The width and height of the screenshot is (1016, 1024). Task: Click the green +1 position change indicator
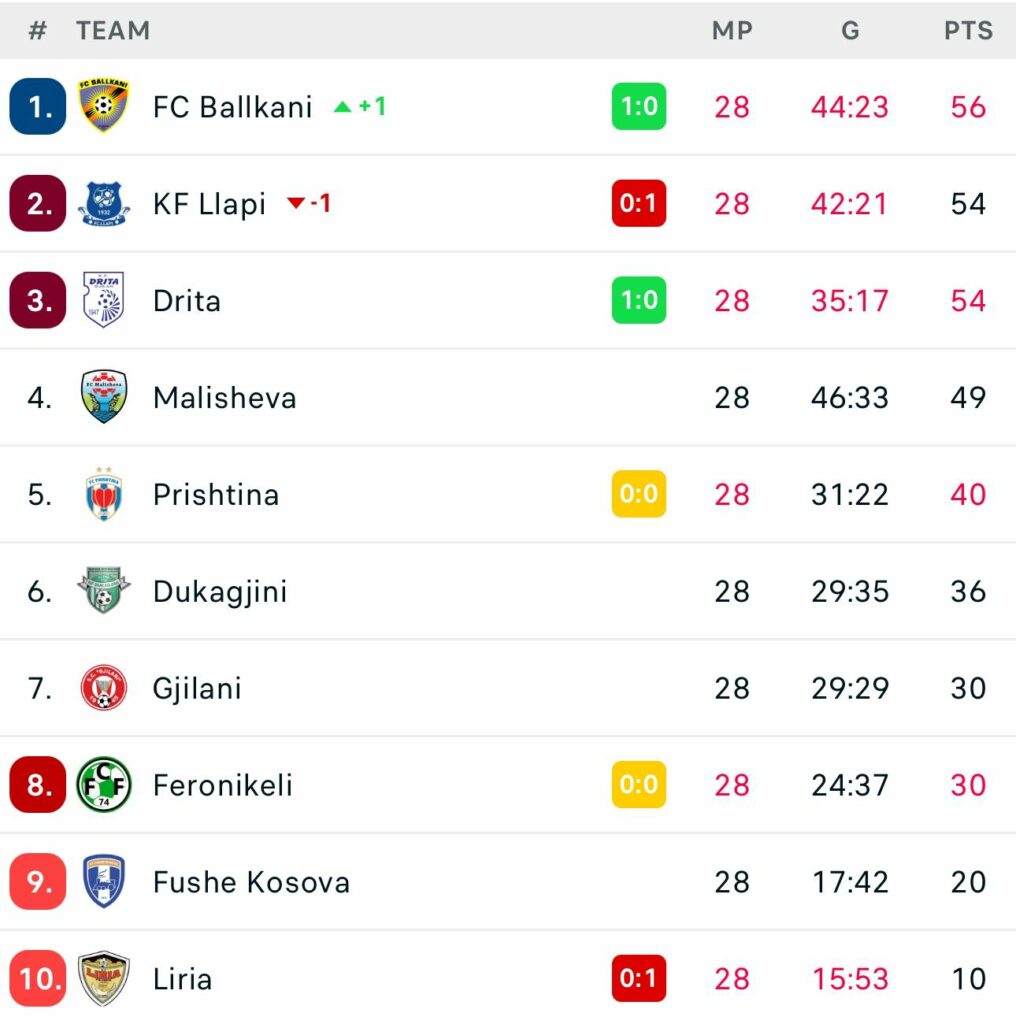pyautogui.click(x=360, y=106)
